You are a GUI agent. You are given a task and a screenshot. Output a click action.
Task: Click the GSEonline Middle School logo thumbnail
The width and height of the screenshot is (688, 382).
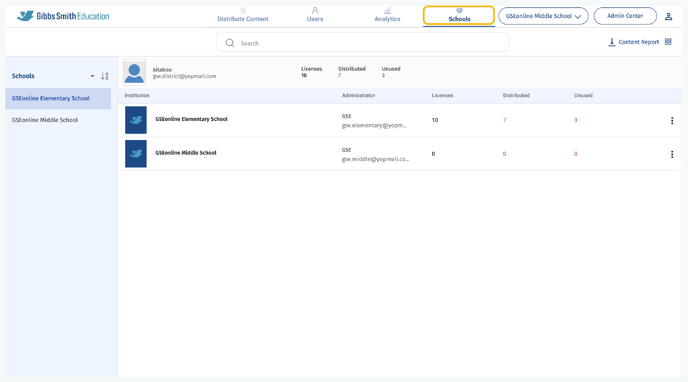(x=136, y=154)
